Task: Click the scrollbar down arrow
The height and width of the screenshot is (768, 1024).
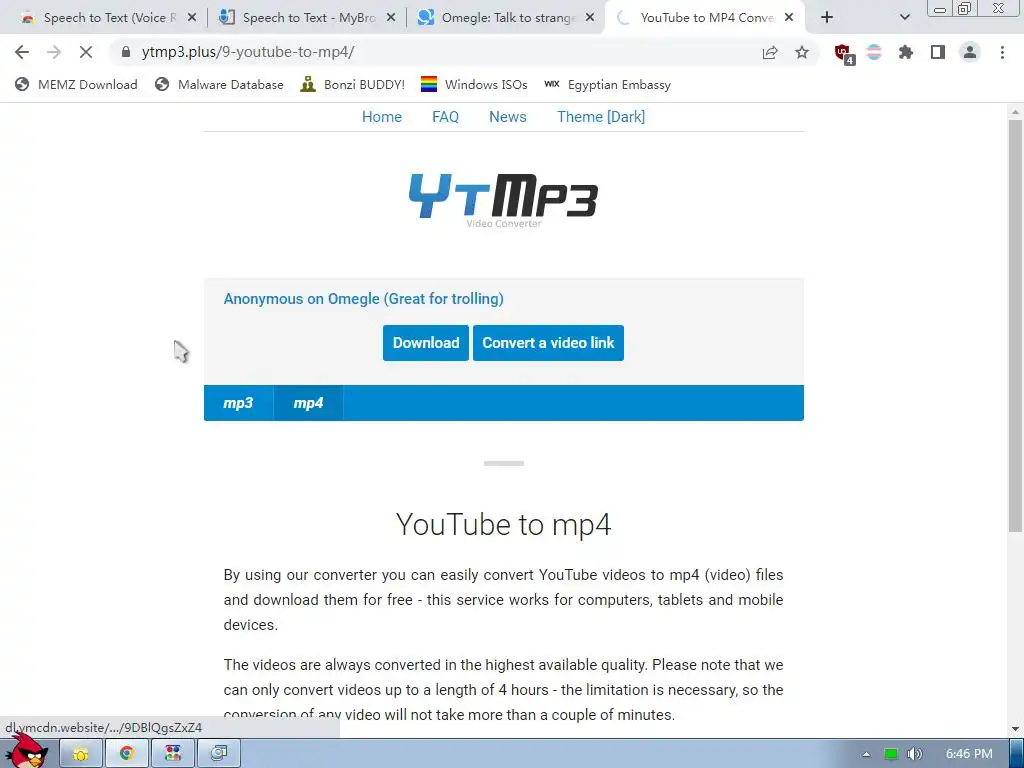Action: coord(1015,729)
